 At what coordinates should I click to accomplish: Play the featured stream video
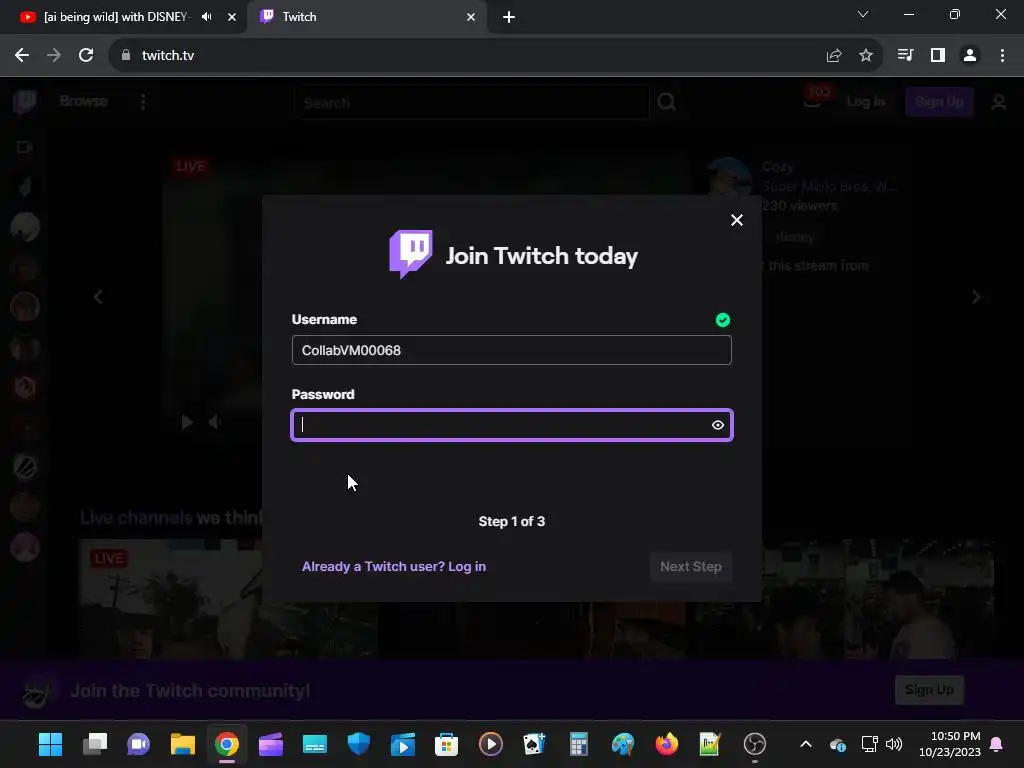point(187,423)
